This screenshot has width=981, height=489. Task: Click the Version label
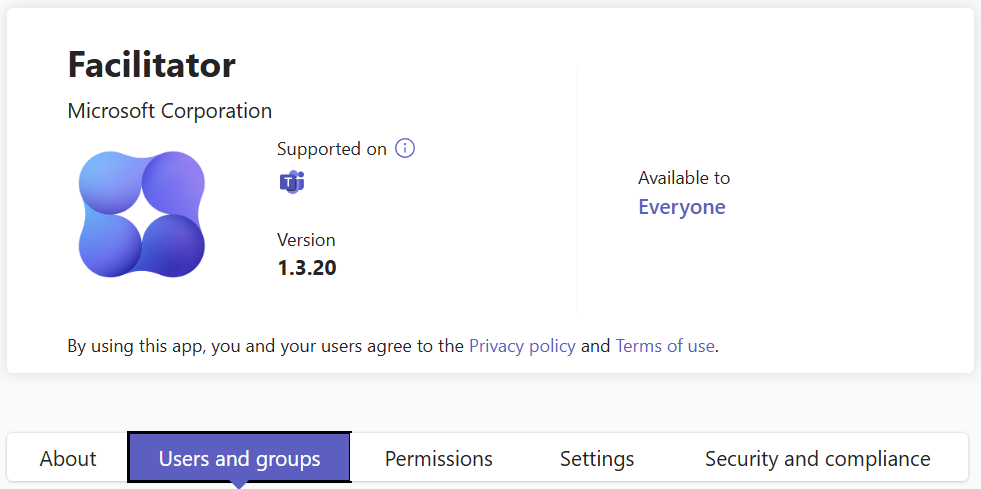[x=306, y=239]
